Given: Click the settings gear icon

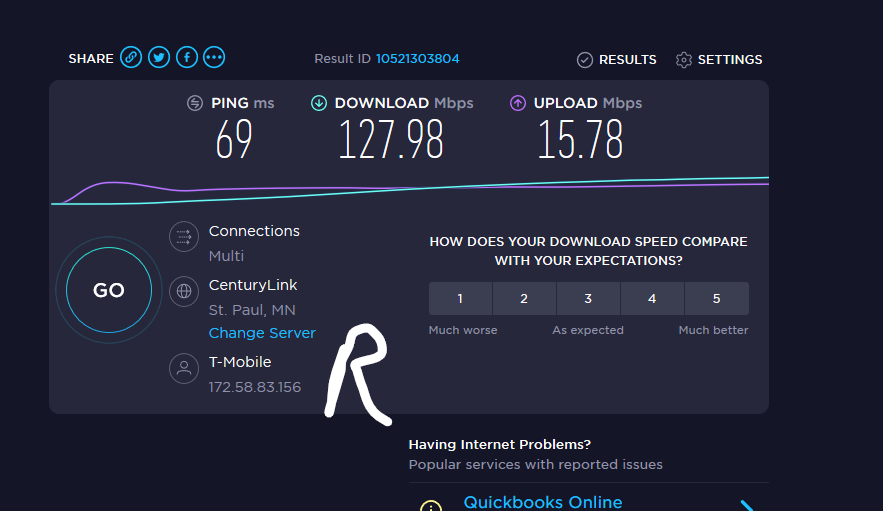Looking at the screenshot, I should pos(684,60).
